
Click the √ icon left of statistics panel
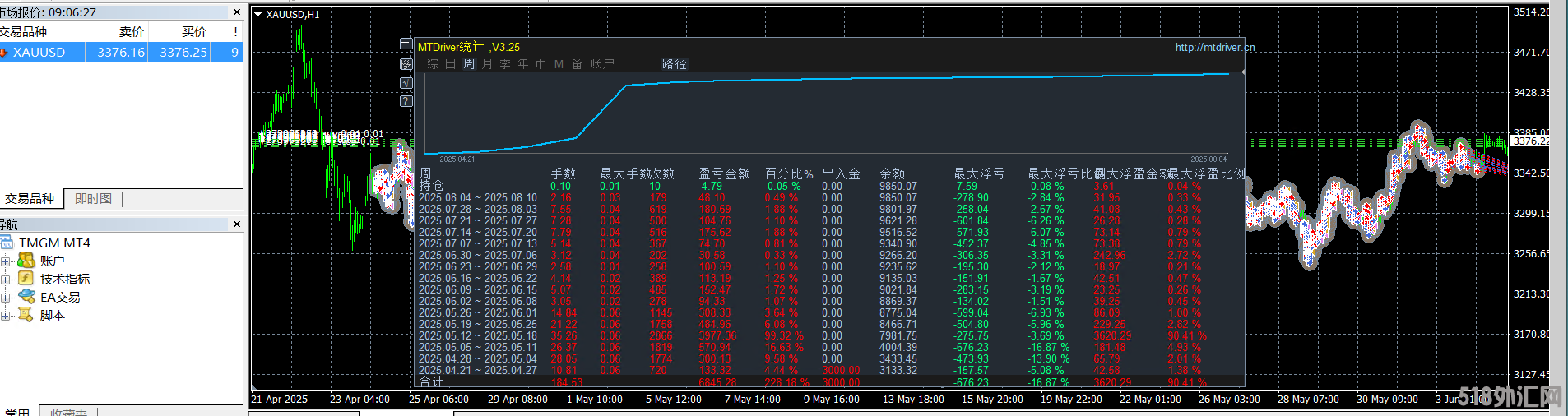click(406, 83)
